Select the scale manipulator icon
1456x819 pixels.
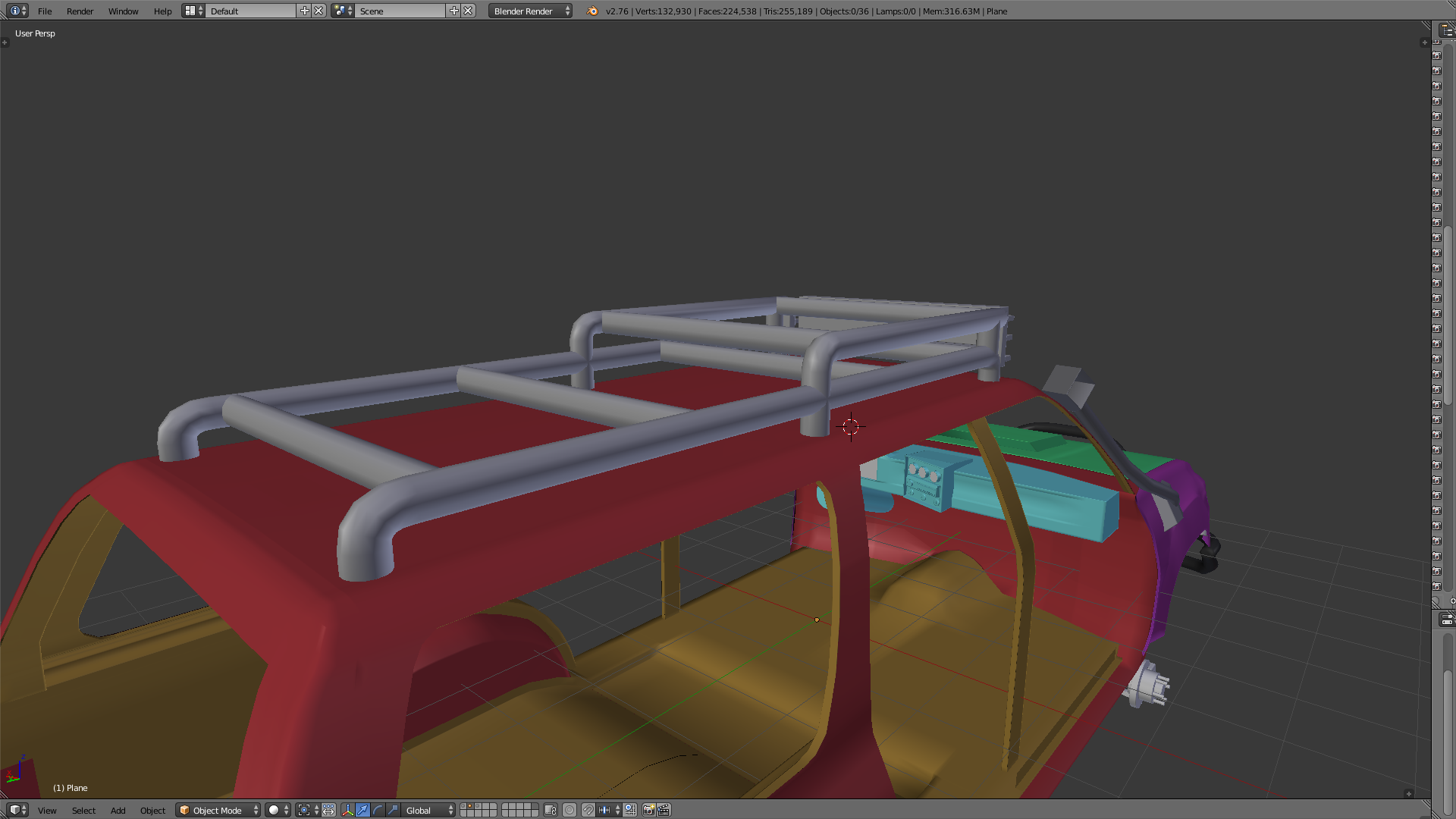point(393,810)
